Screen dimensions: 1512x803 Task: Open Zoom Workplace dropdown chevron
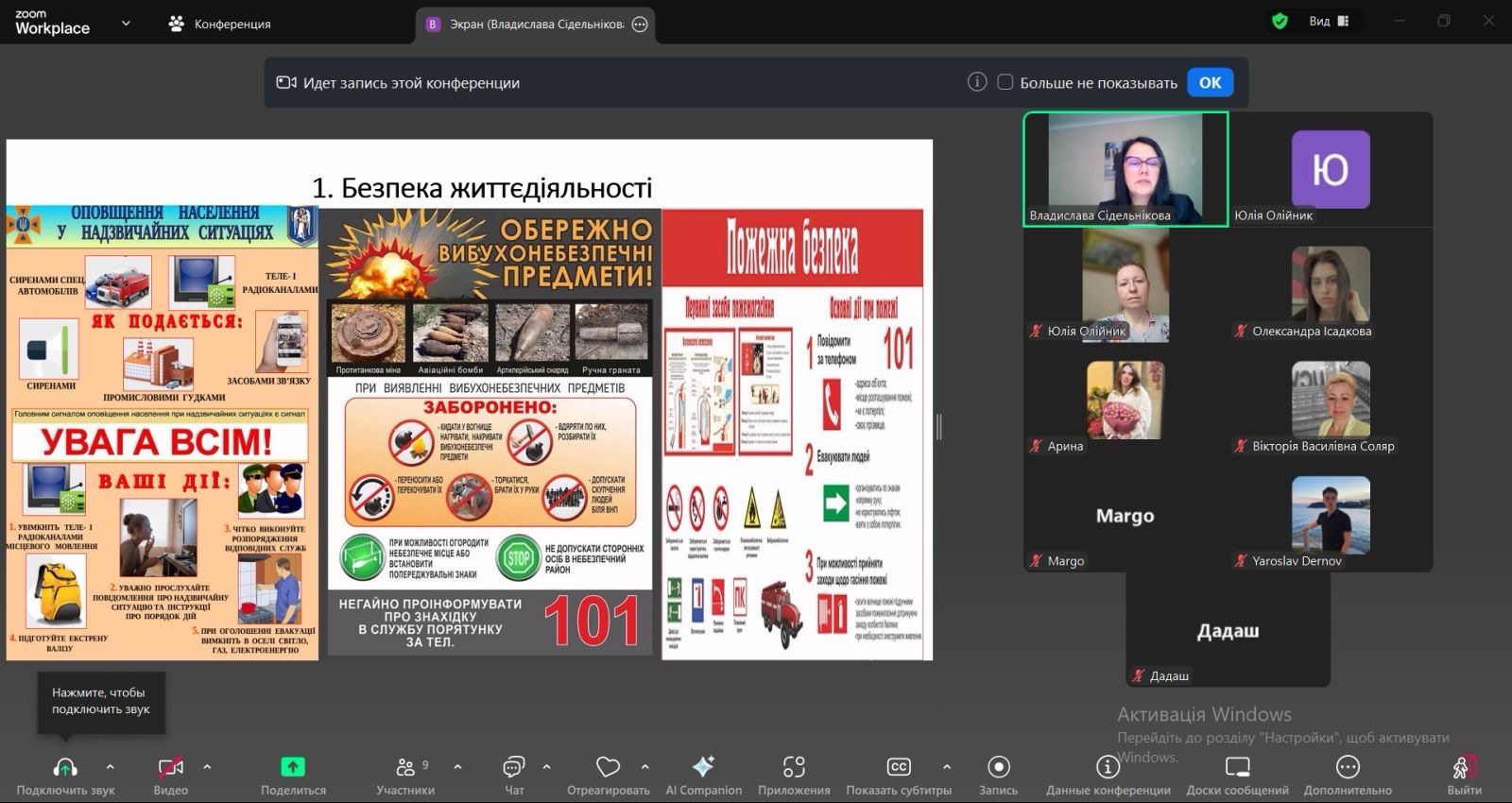pyautogui.click(x=126, y=24)
